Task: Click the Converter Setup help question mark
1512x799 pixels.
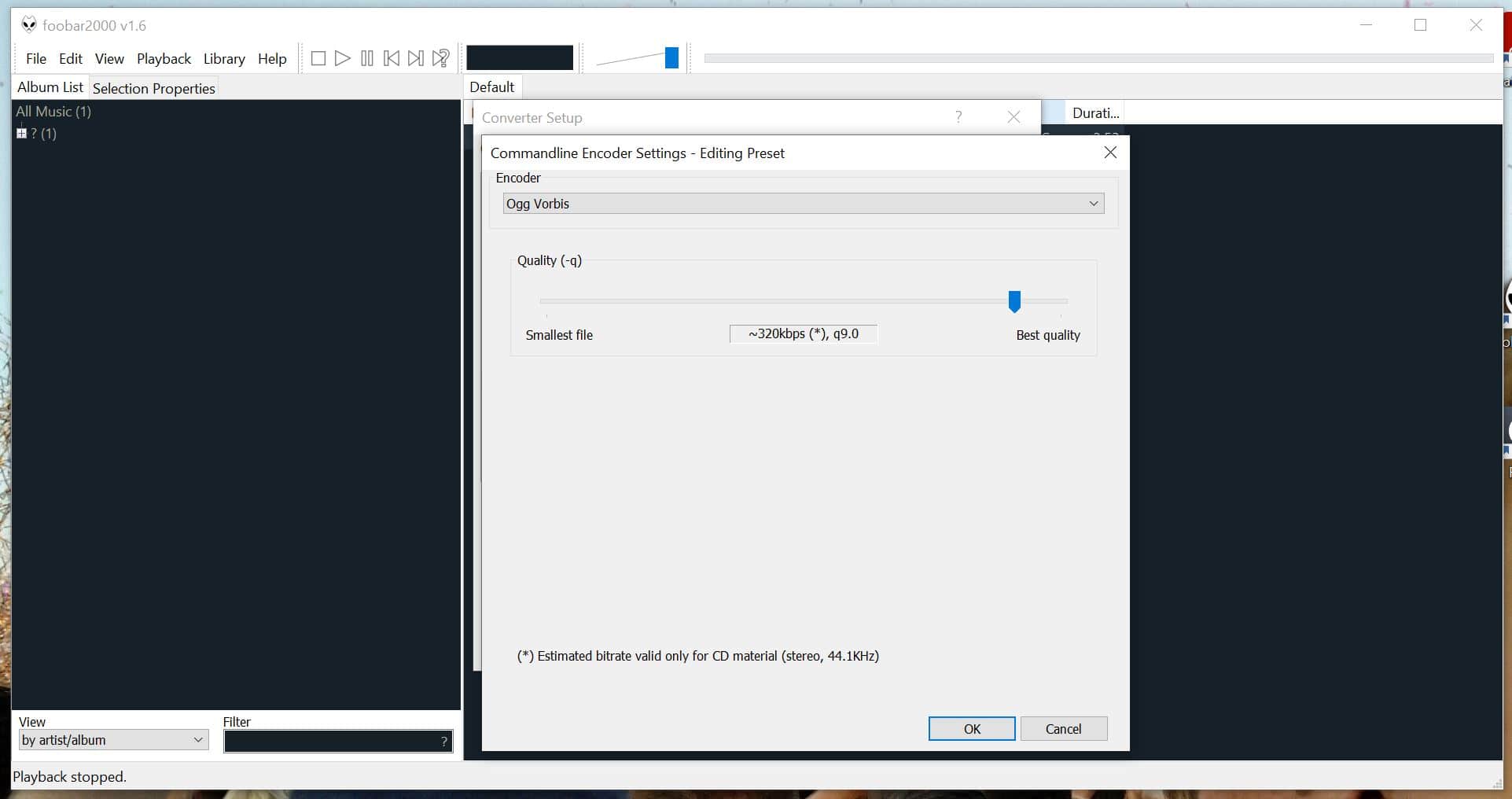Action: 958,117
